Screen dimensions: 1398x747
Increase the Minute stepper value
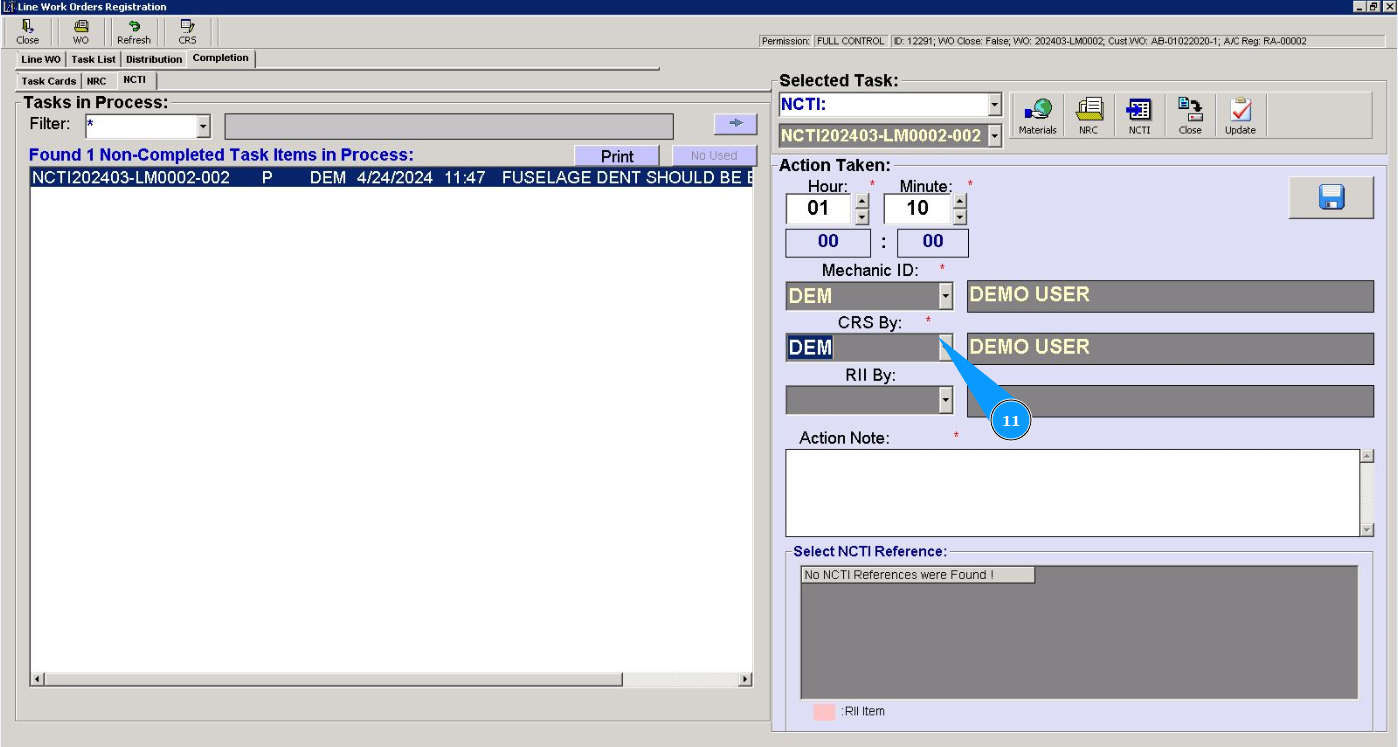(x=960, y=201)
